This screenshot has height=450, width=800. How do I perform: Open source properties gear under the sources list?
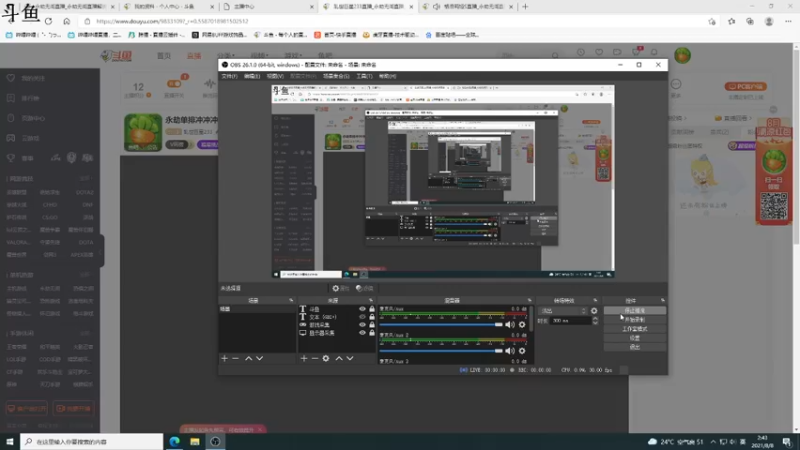326,358
